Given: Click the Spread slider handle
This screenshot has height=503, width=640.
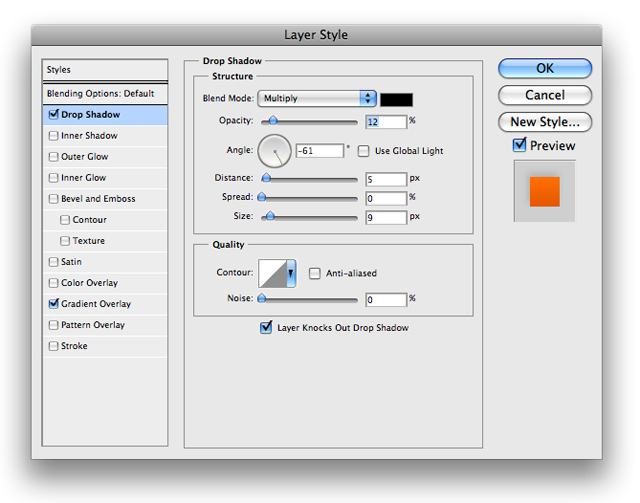Looking at the screenshot, I should click(x=262, y=197).
